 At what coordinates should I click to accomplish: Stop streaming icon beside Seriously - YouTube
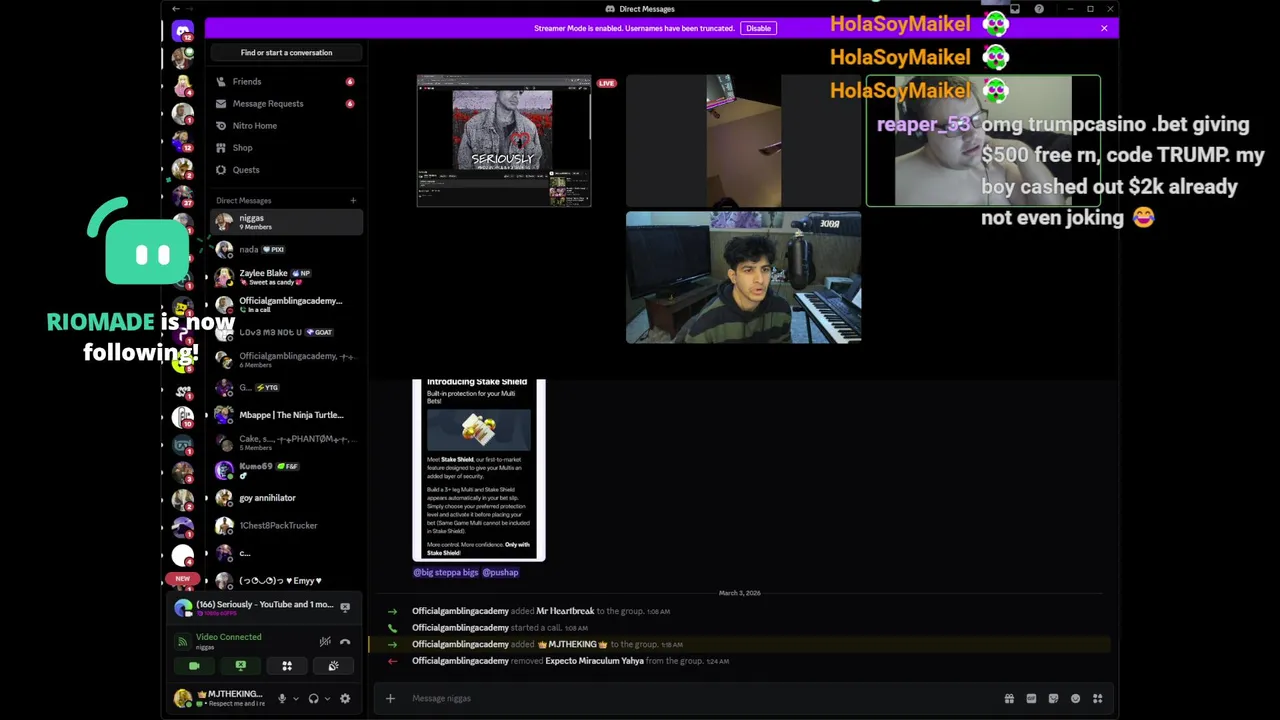coord(345,607)
